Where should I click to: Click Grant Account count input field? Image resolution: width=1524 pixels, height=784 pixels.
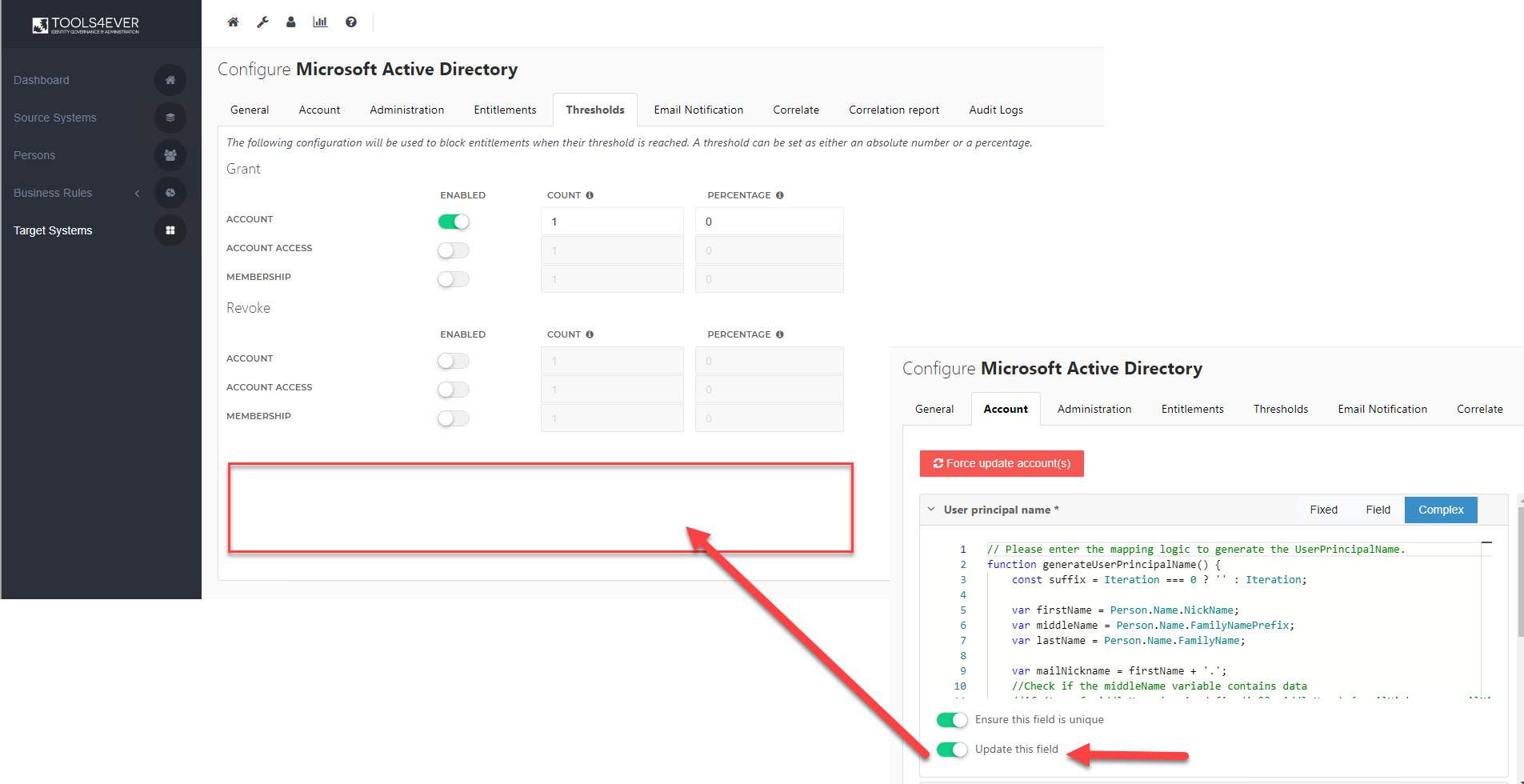click(612, 222)
